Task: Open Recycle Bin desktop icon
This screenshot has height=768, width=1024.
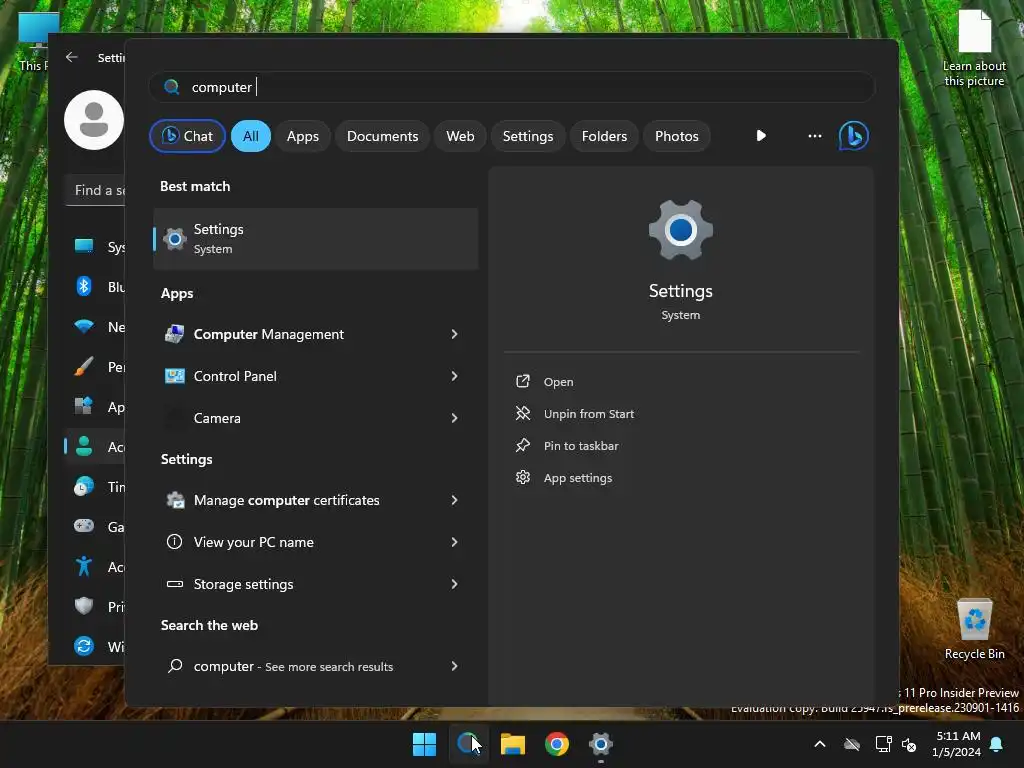Action: pyautogui.click(x=974, y=630)
